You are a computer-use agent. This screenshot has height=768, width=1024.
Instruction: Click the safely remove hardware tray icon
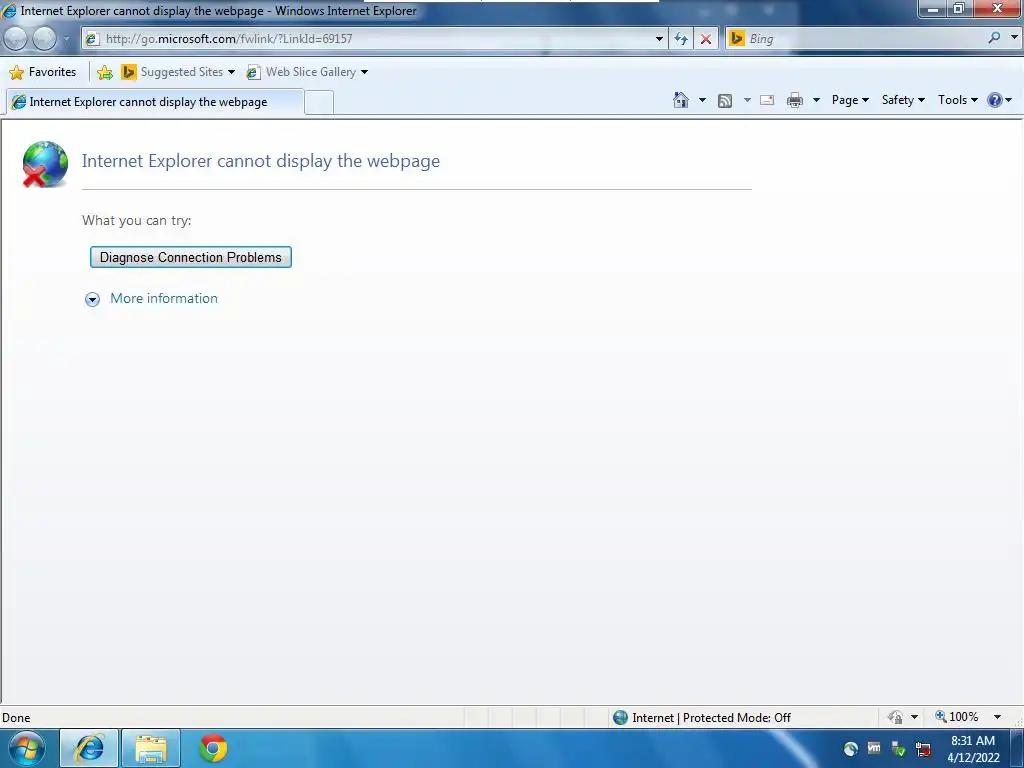click(899, 749)
